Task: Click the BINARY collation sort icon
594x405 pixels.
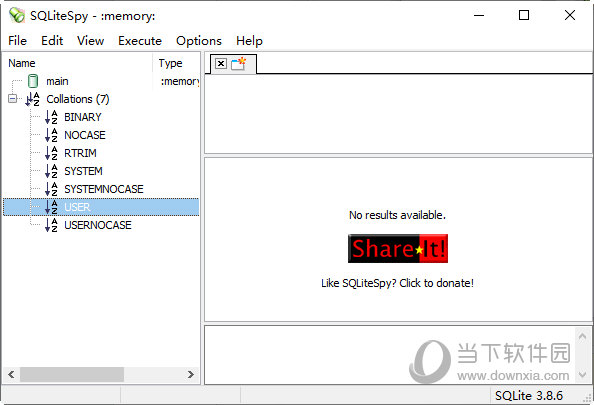Action: (51, 117)
